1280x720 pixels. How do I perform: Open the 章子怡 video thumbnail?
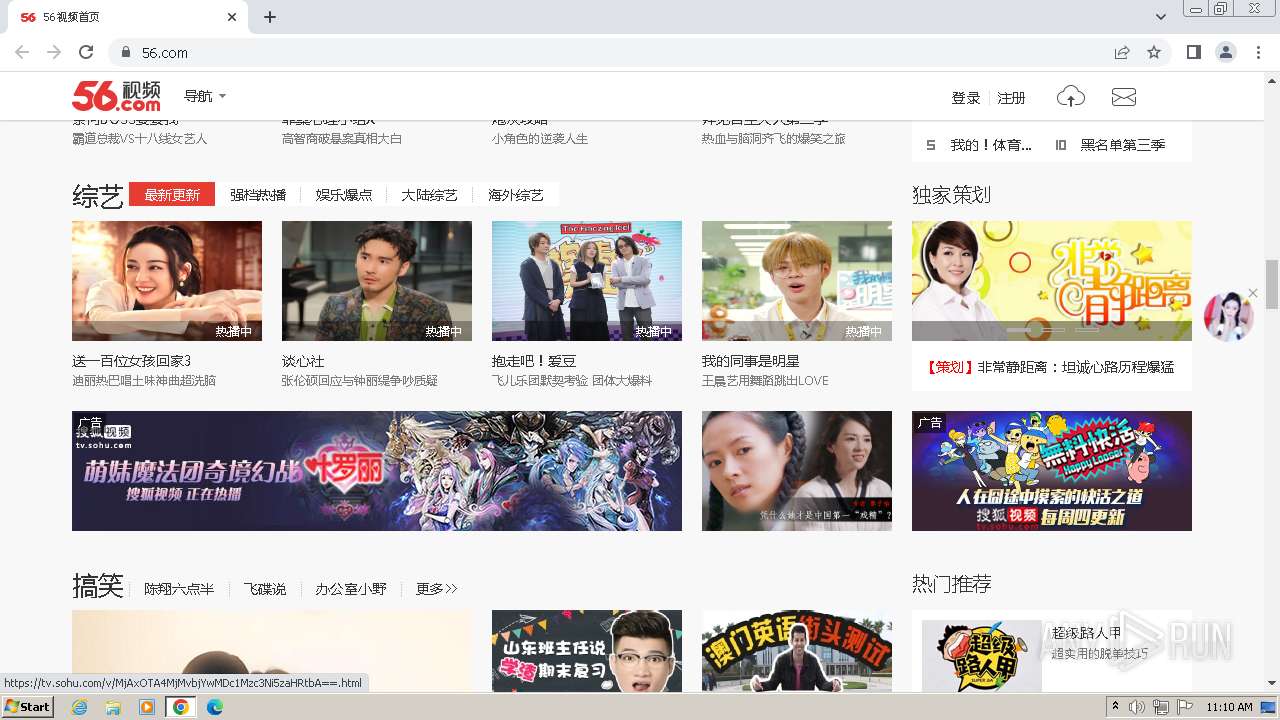coord(797,471)
